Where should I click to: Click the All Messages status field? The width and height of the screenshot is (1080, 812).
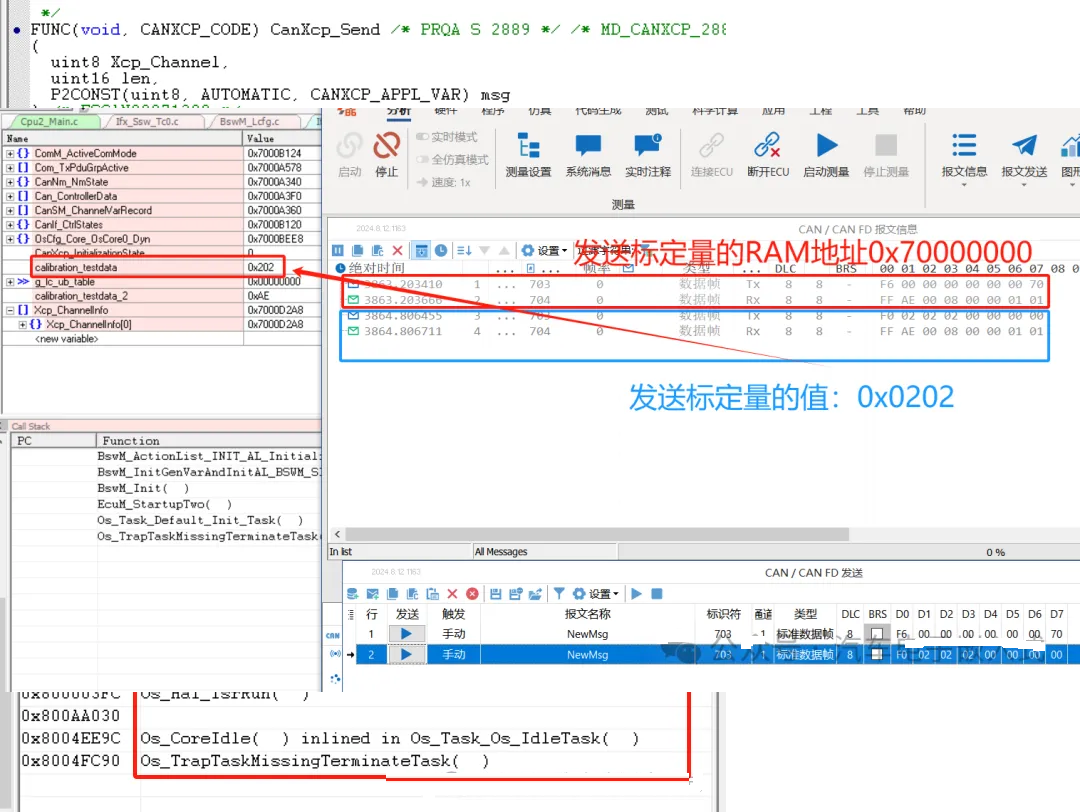coord(545,552)
